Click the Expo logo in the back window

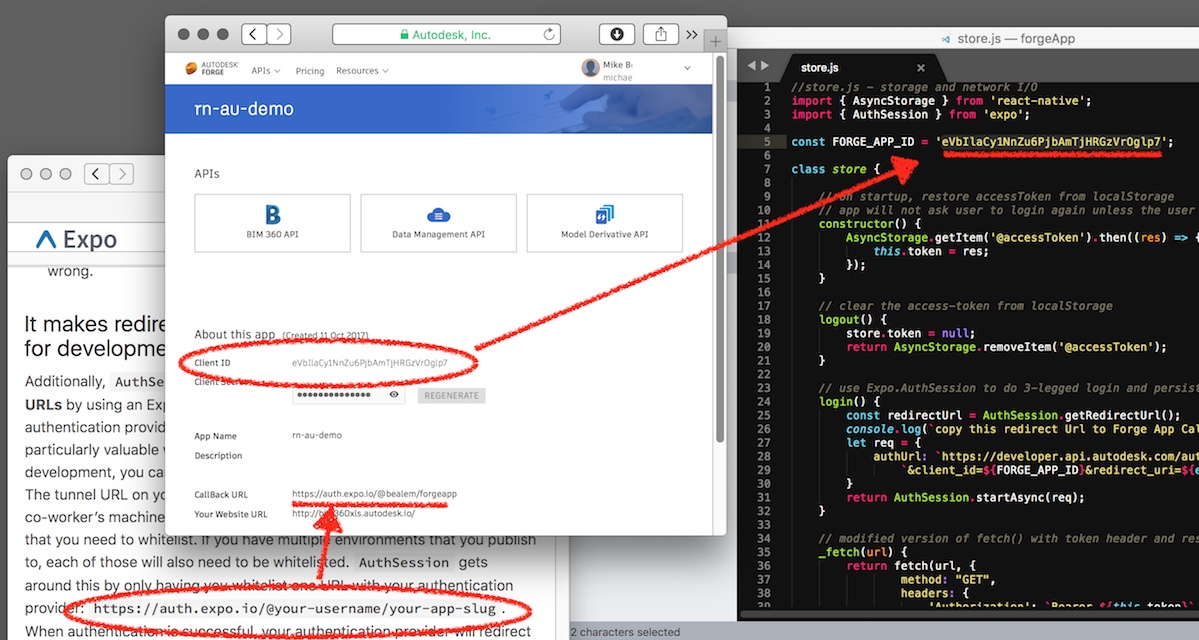coord(76,240)
